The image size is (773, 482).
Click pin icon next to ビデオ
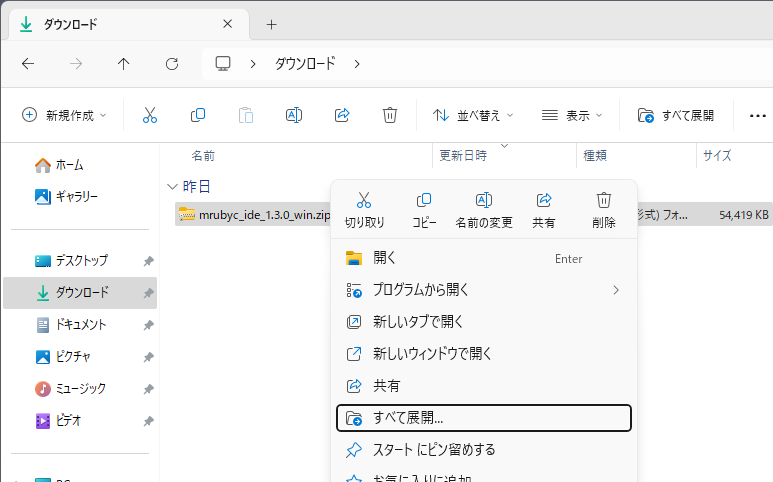point(148,421)
